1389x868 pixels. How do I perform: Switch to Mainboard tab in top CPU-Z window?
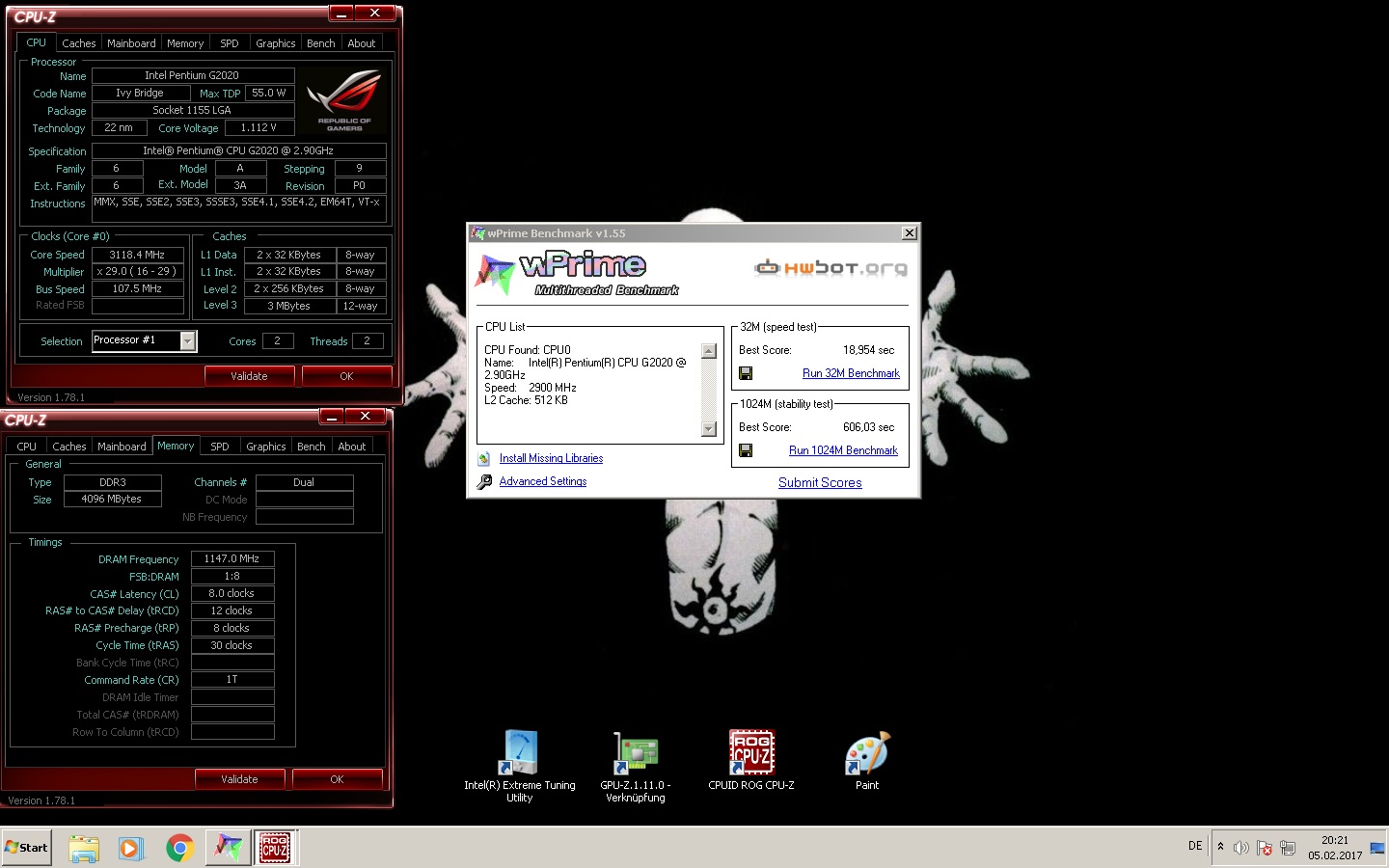coord(131,43)
